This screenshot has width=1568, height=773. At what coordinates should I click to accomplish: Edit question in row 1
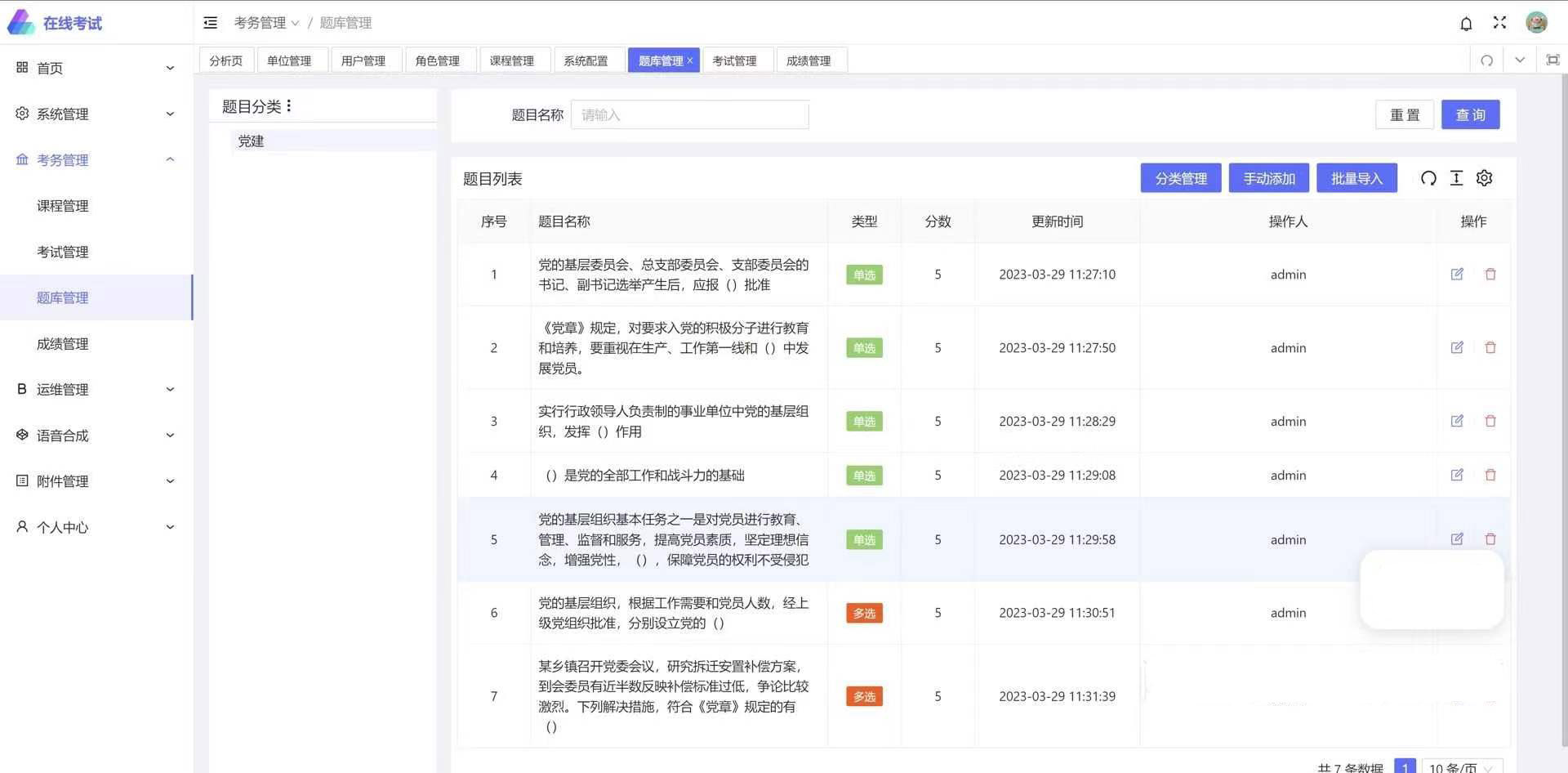tap(1457, 275)
